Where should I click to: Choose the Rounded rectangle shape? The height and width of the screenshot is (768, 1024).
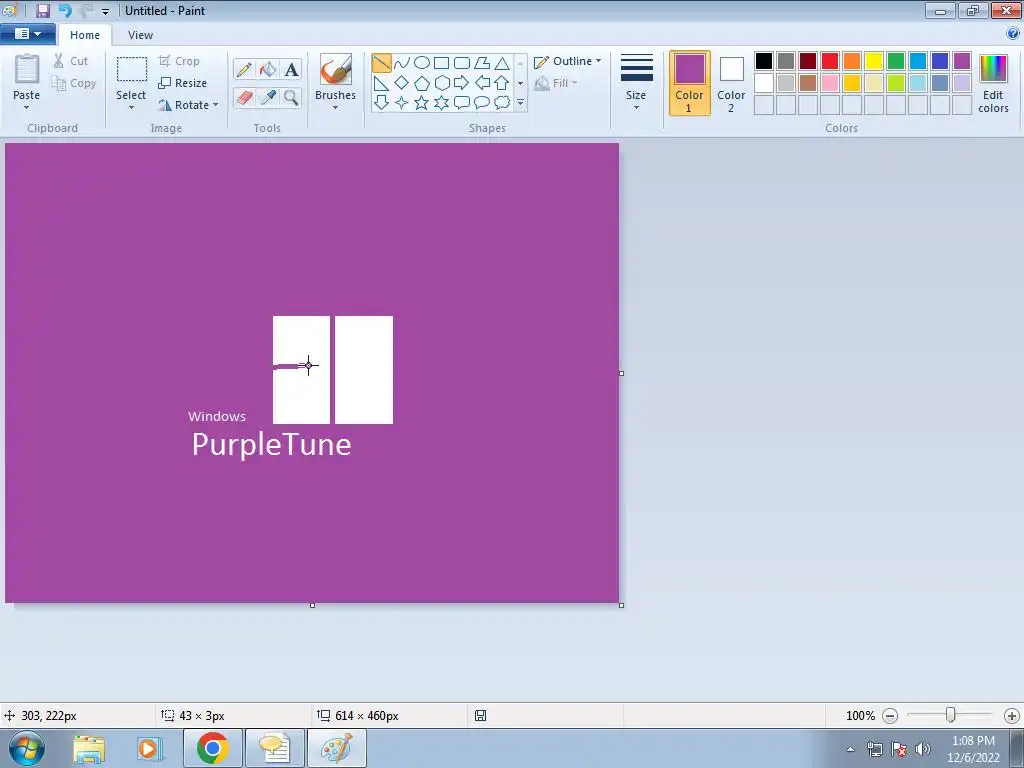point(462,63)
